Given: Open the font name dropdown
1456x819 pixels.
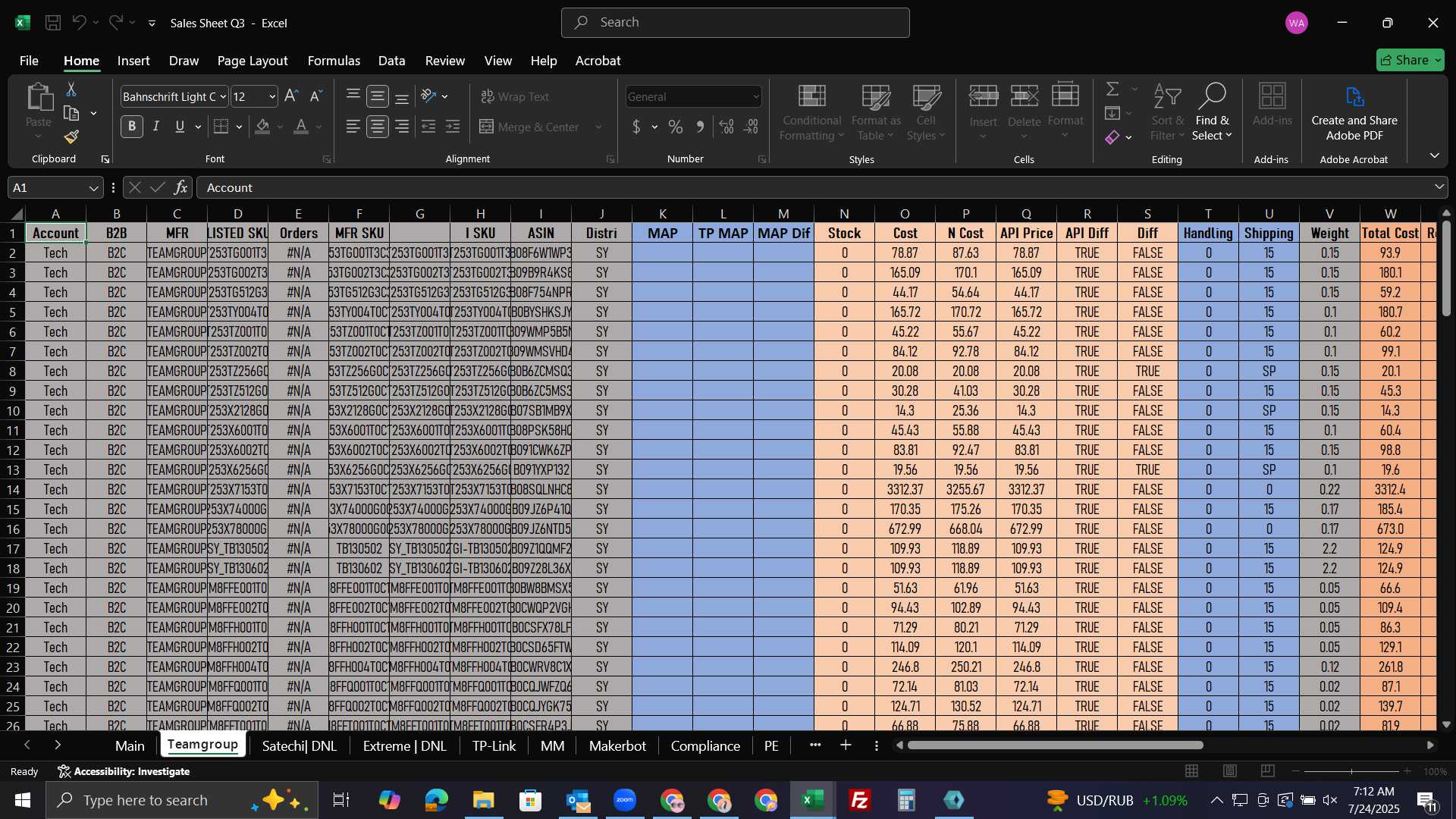Looking at the screenshot, I should pos(223,96).
